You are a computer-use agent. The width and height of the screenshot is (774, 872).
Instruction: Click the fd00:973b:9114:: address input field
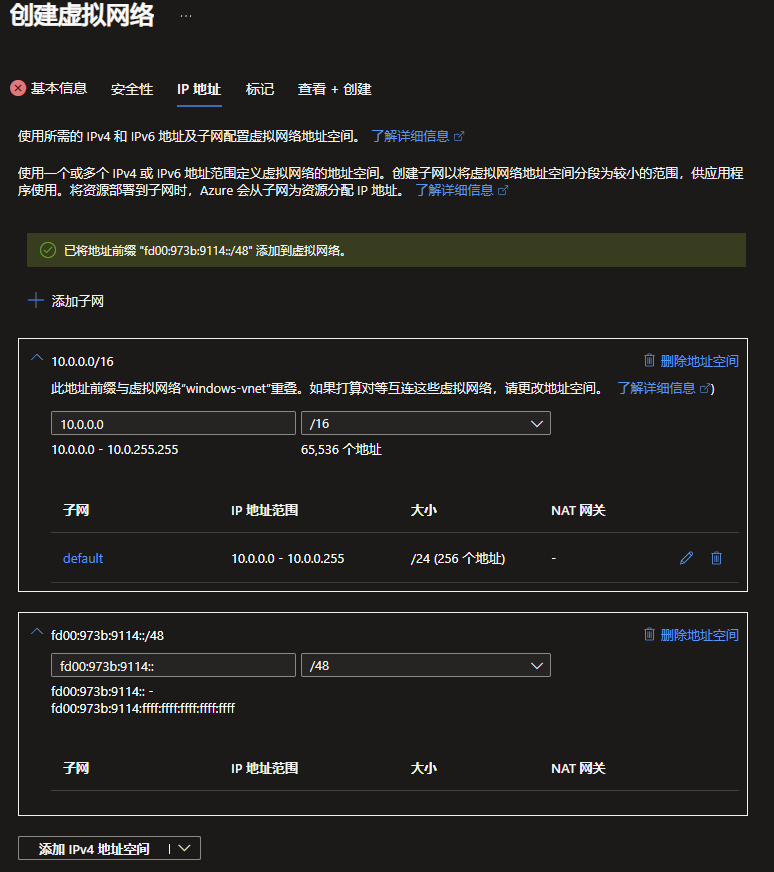(x=173, y=666)
